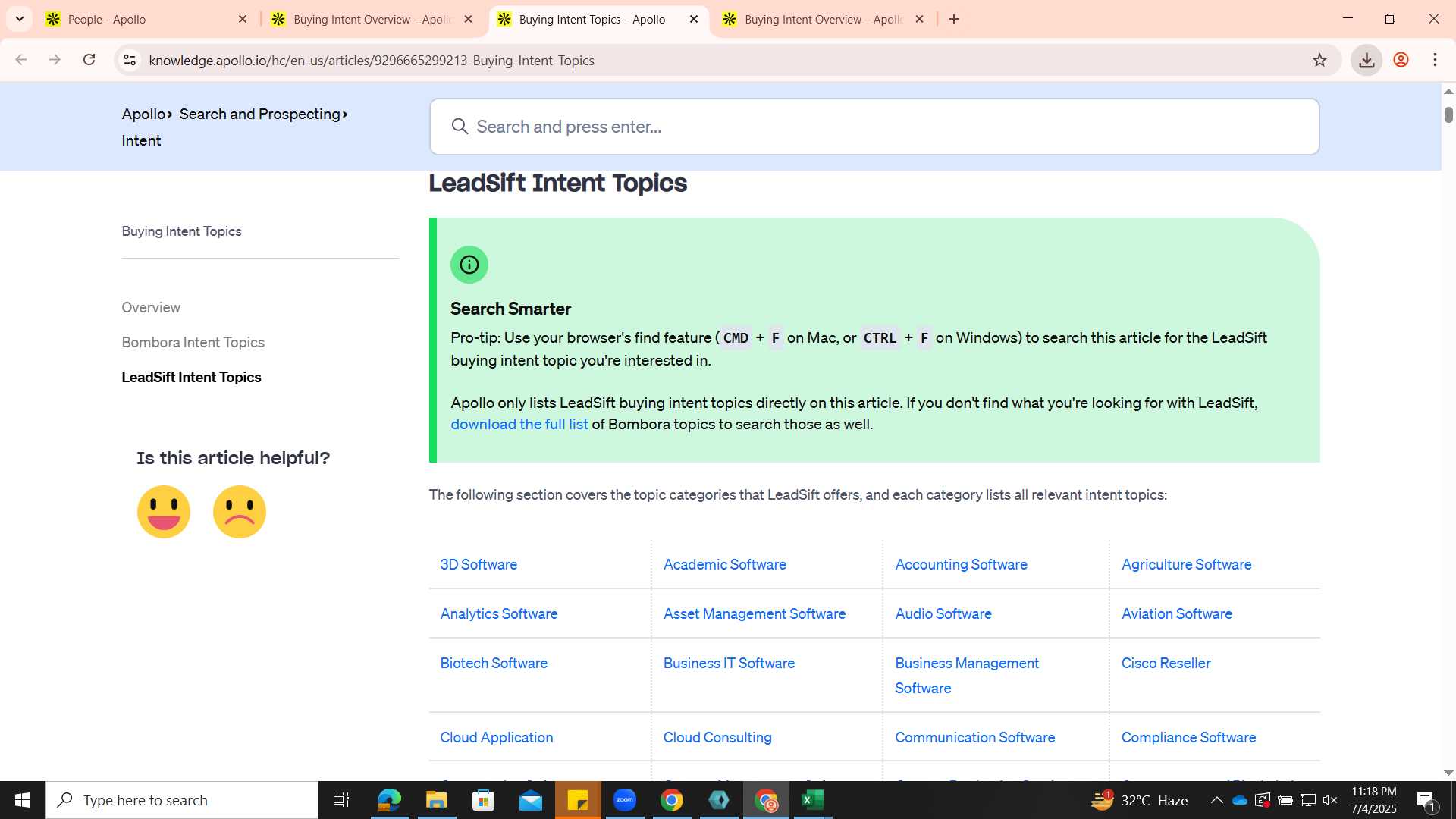Go back with the browser back arrow

point(21,60)
